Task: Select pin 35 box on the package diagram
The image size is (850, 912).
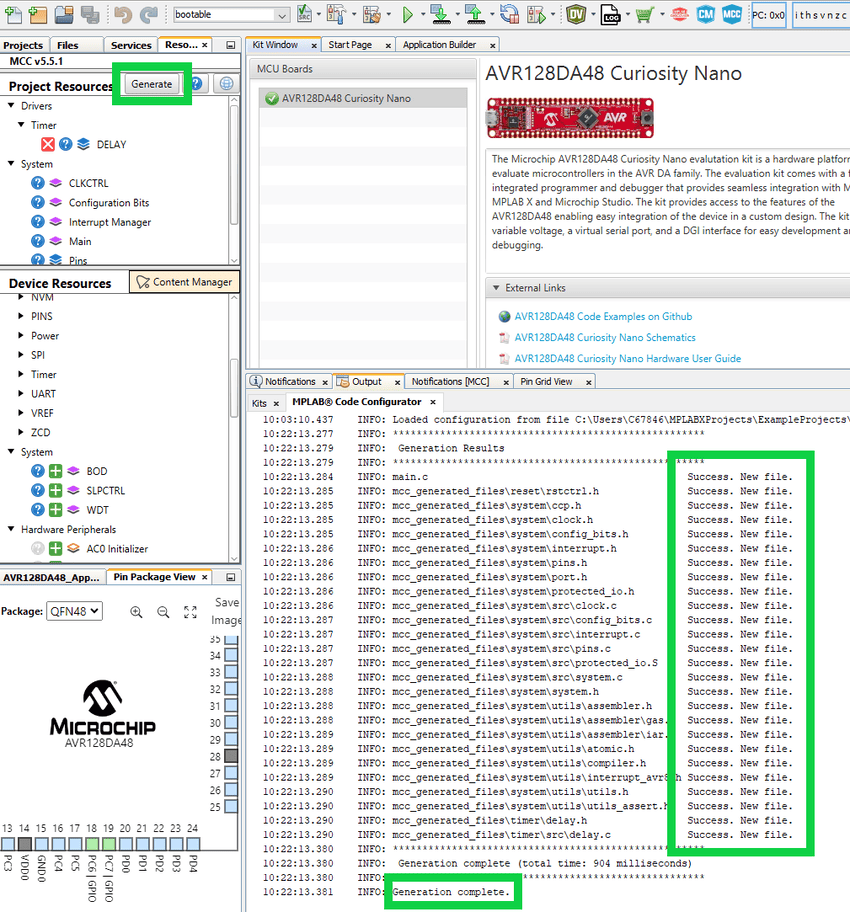Action: point(231,639)
